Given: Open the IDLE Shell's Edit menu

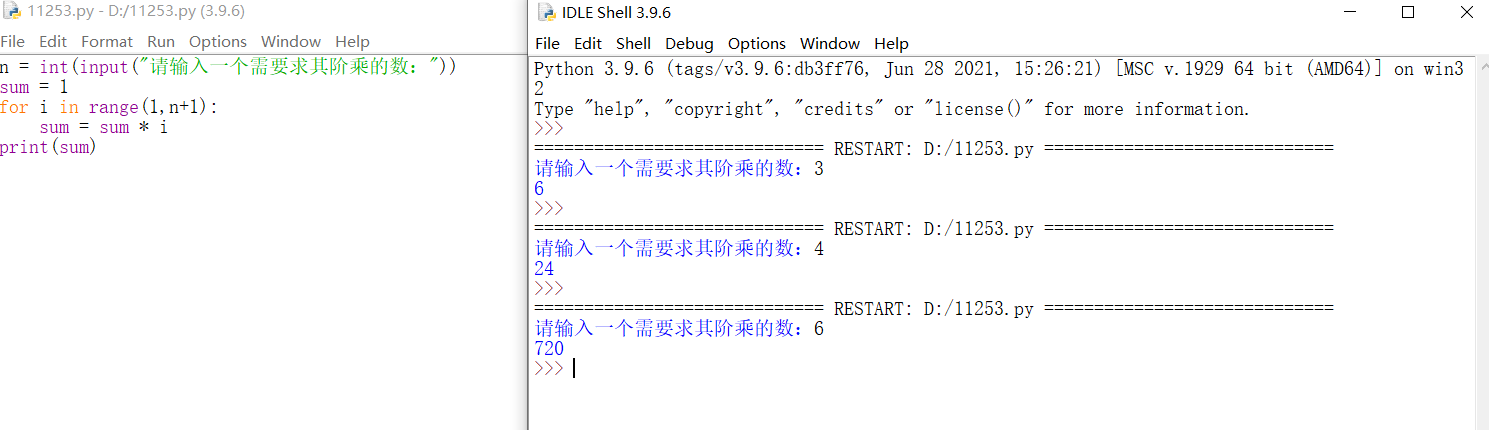Looking at the screenshot, I should click(588, 44).
